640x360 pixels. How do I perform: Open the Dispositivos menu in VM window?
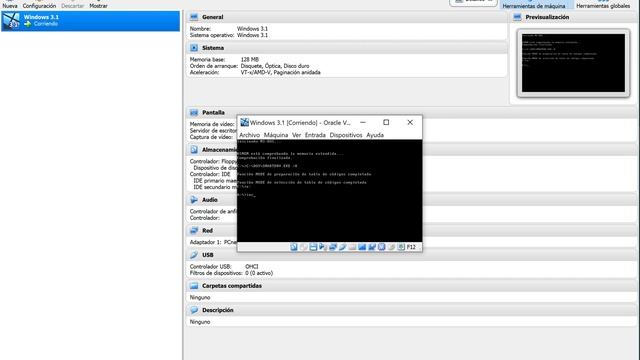coord(346,135)
